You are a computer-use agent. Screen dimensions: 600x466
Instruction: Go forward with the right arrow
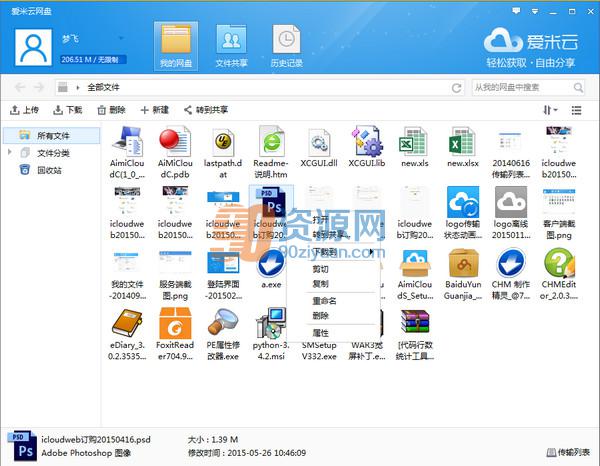click(39, 88)
